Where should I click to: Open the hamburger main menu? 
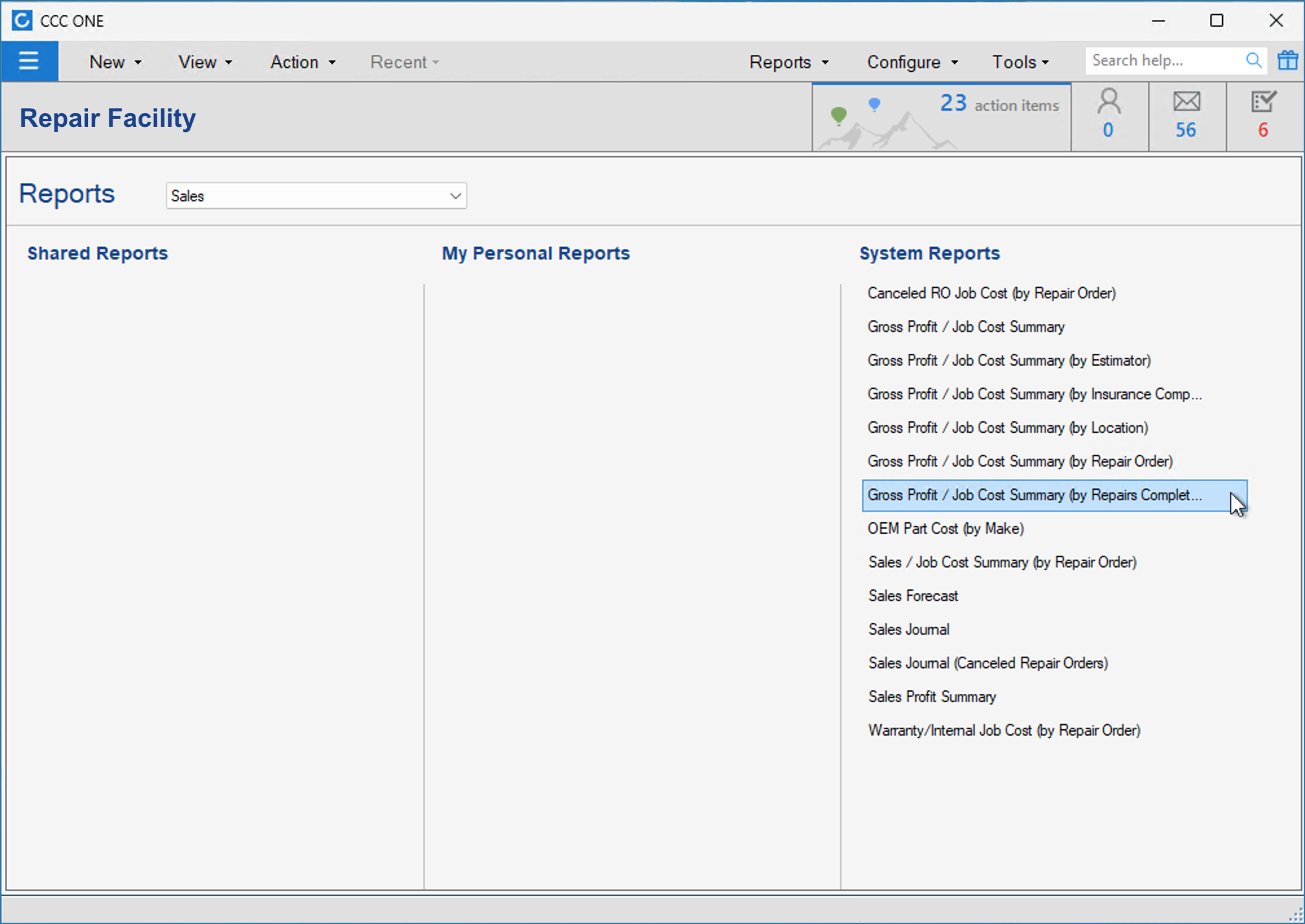pyautogui.click(x=29, y=61)
